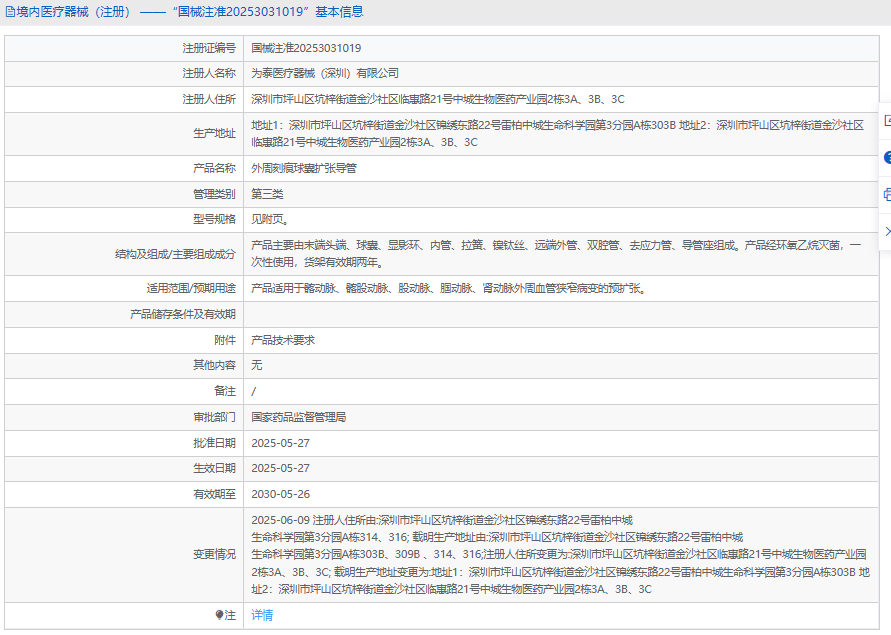Click registrant name 为泰医疗器械（深圳）有限公司

pyautogui.click(x=324, y=73)
